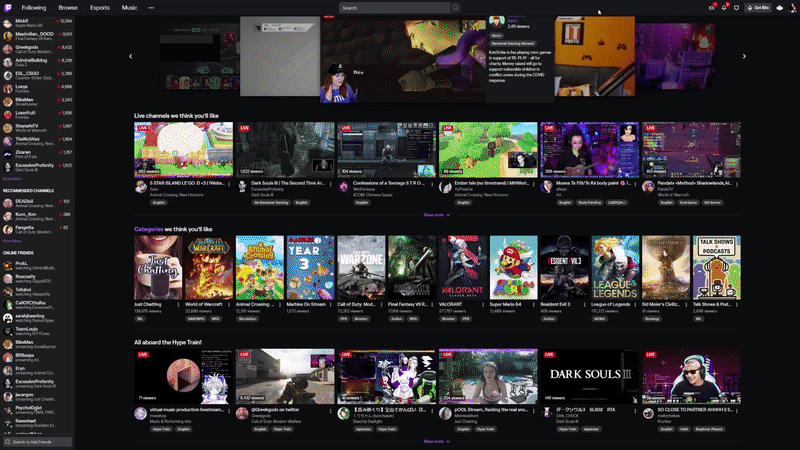Click the Twitch logo home icon
The width and height of the screenshot is (800, 450).
[x=8, y=8]
